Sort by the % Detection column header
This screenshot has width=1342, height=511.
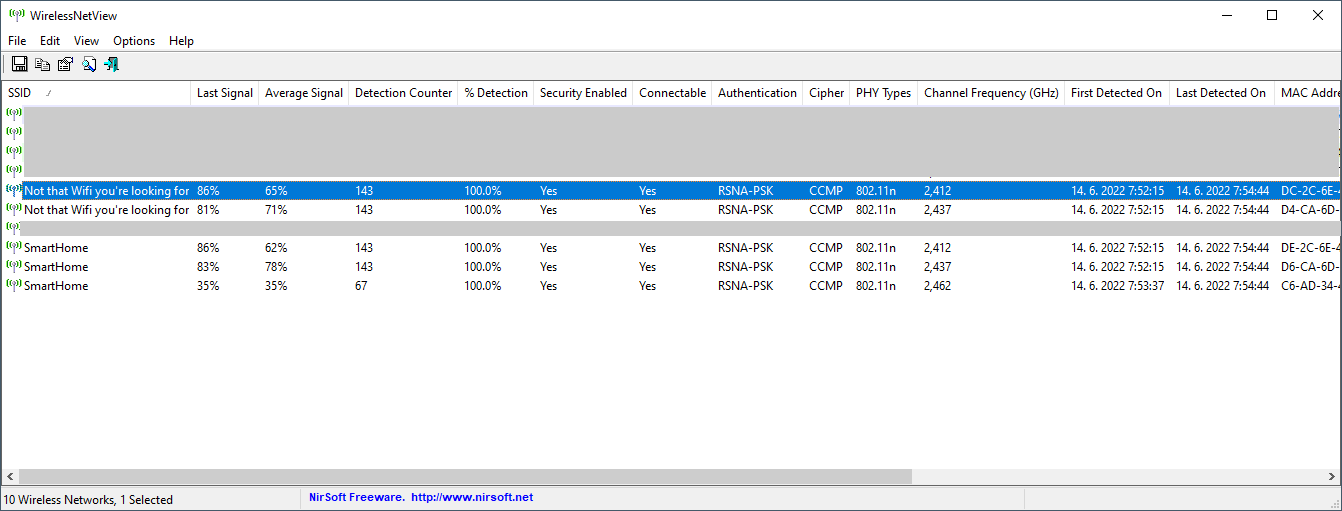click(x=496, y=93)
